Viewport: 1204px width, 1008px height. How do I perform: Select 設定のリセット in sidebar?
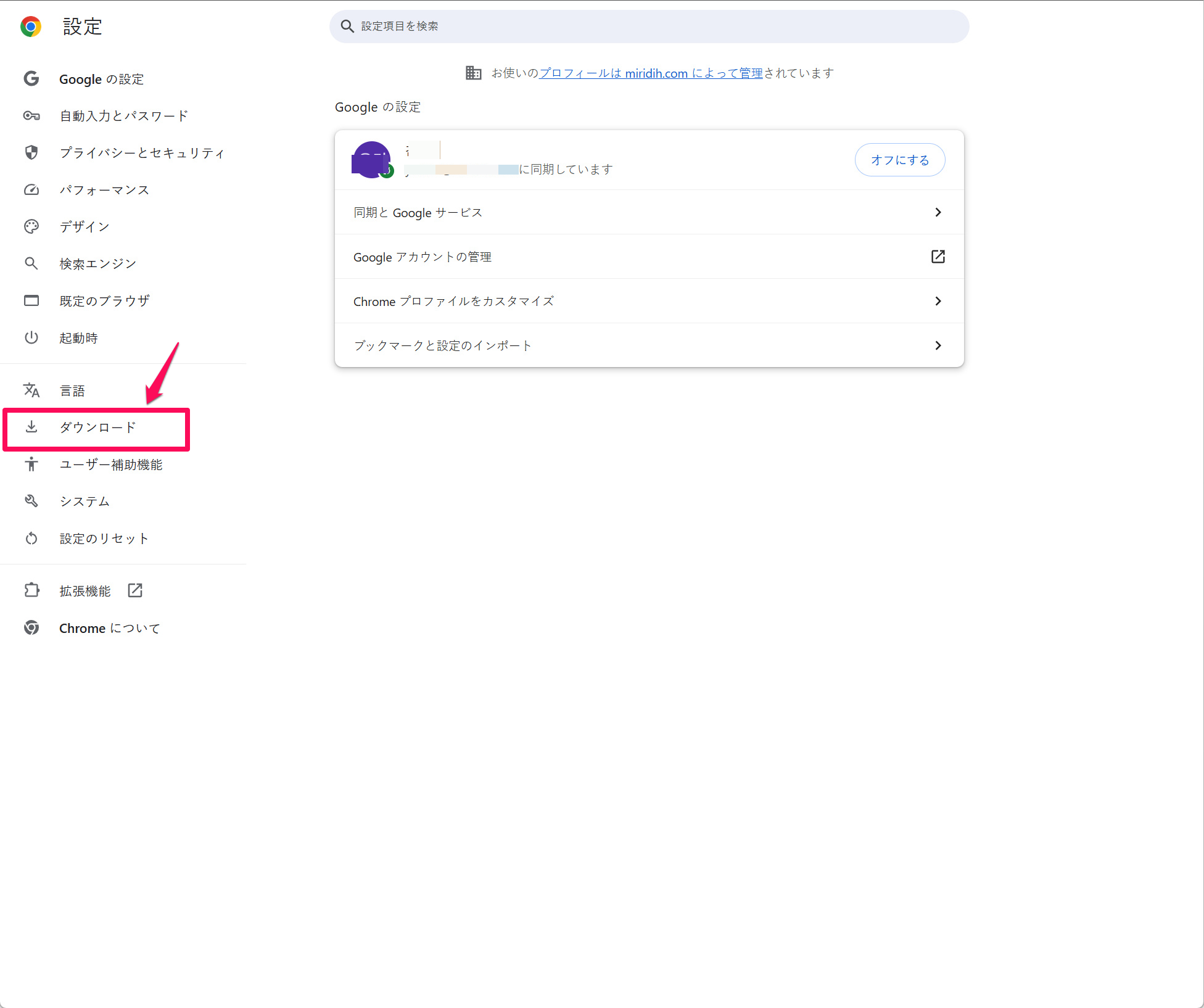click(104, 539)
